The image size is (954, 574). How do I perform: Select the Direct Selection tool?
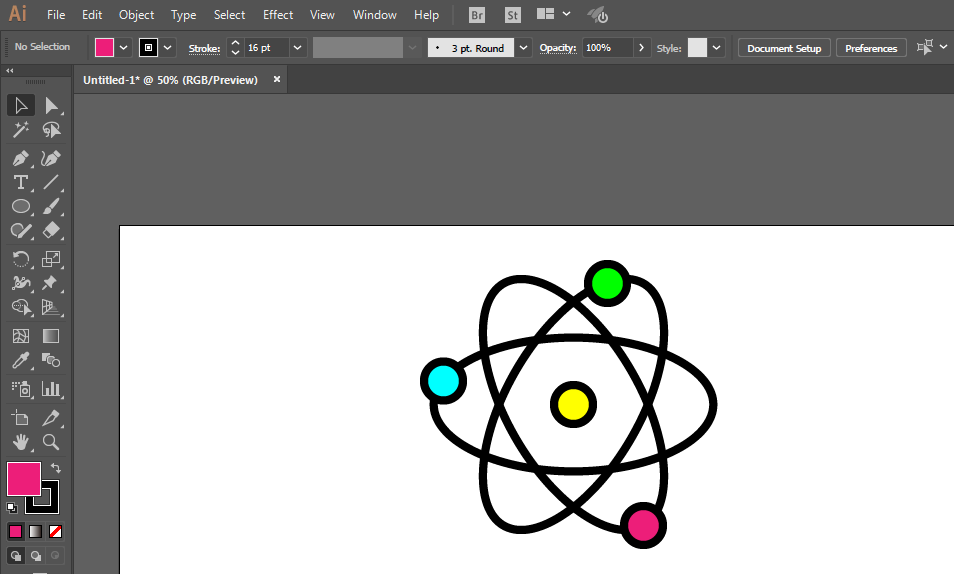51,105
